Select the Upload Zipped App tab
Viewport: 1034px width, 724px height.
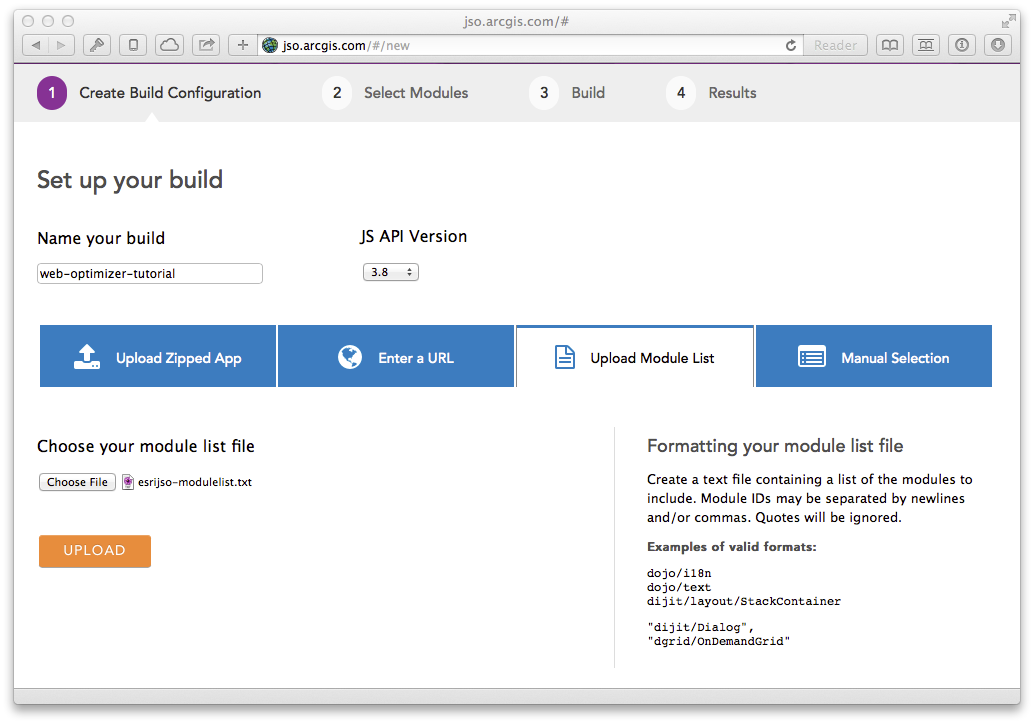[x=158, y=356]
